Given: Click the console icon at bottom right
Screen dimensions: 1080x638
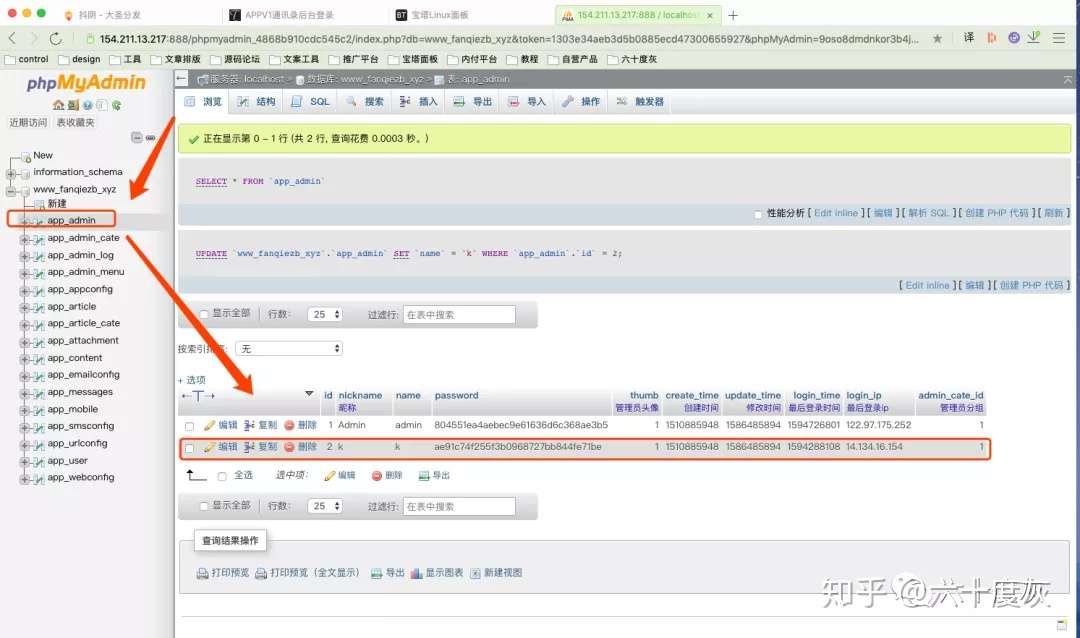Looking at the screenshot, I should [1061, 624].
